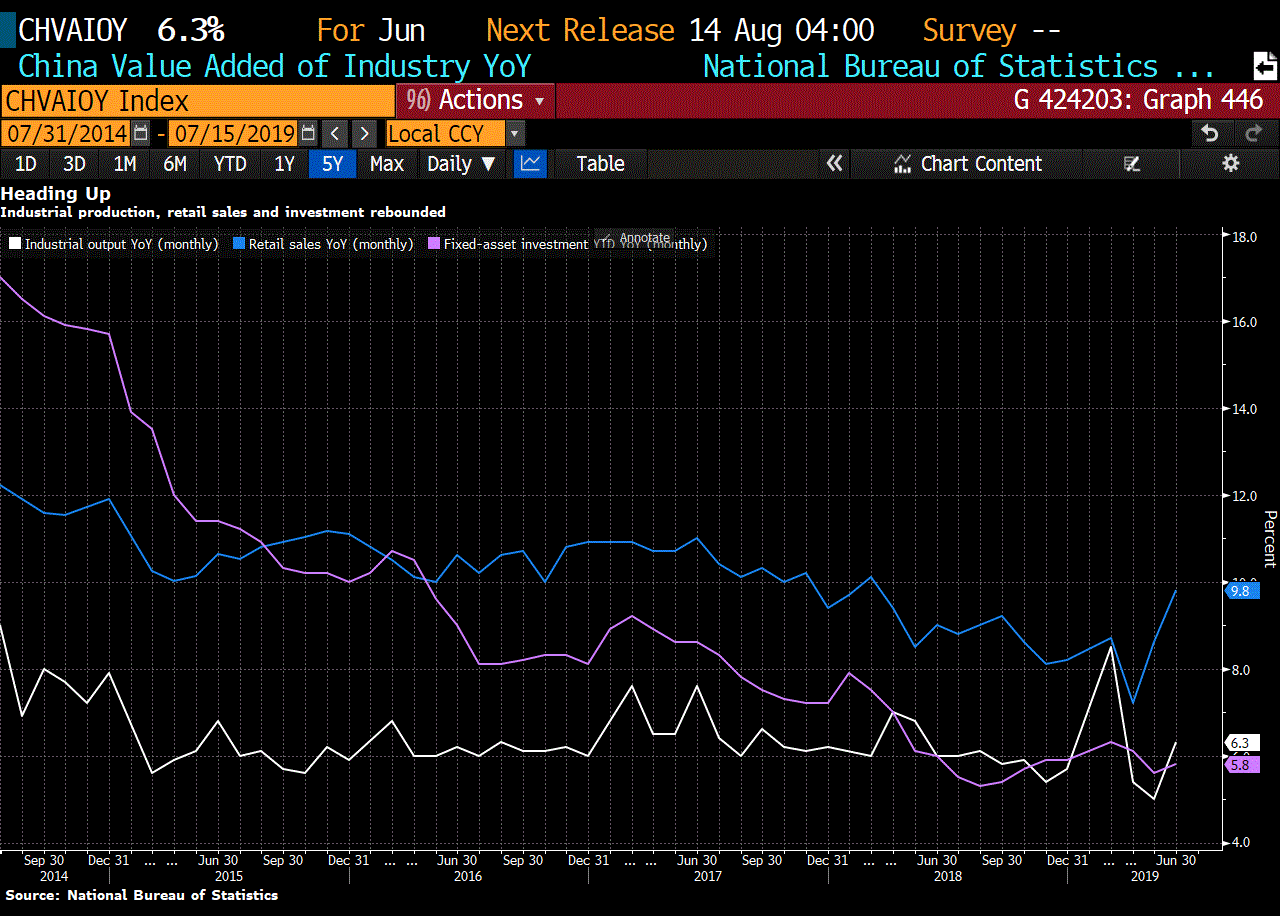The image size is (1280, 916).
Task: Select the 1Y time range tab
Action: (284, 164)
